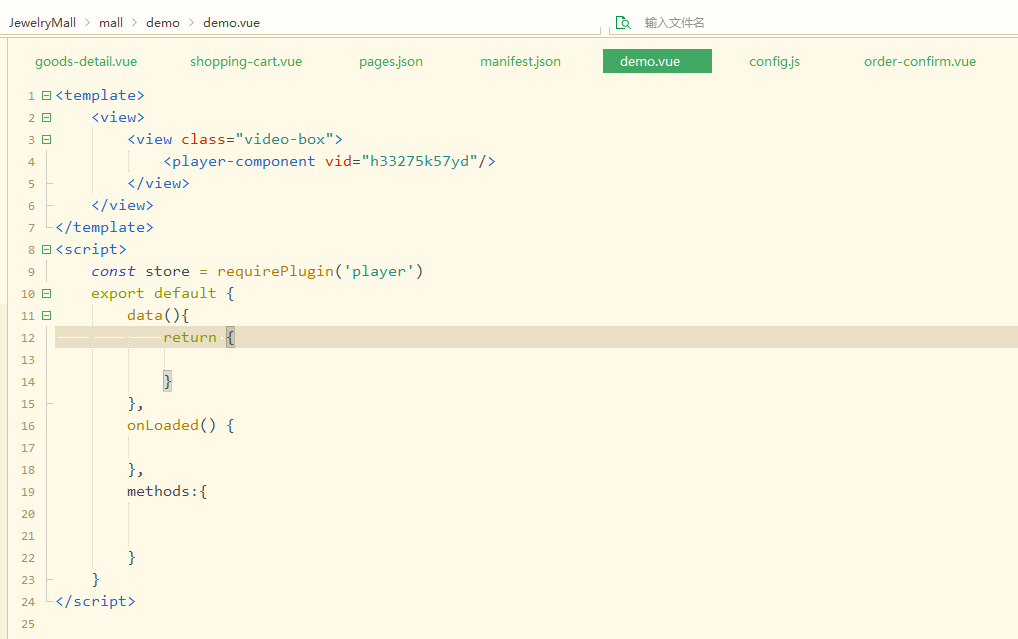
Task: Collapse the view block on line 2
Action: [x=46, y=118]
